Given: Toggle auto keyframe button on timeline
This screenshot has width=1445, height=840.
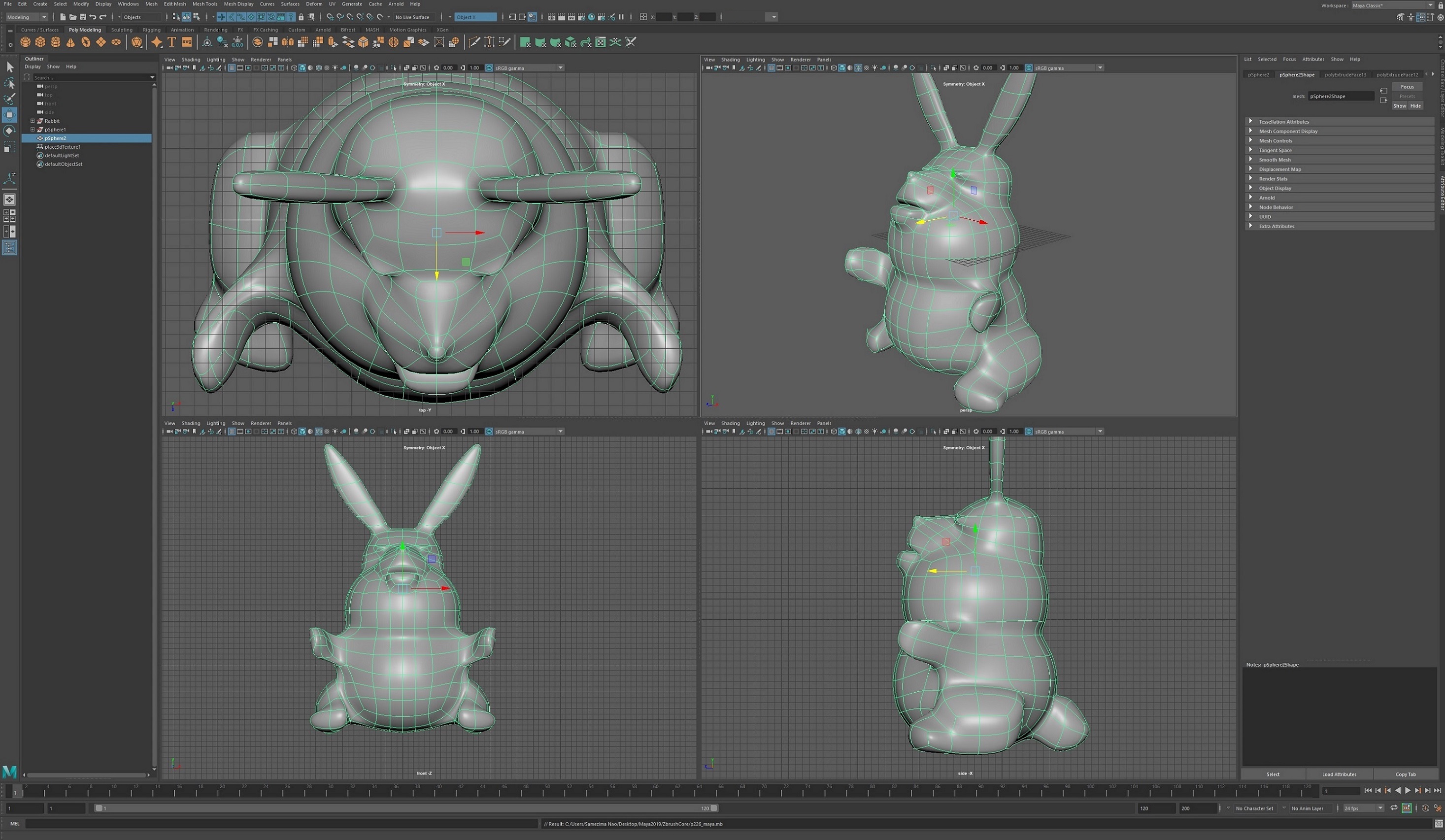Looking at the screenshot, I should pos(1425,808).
